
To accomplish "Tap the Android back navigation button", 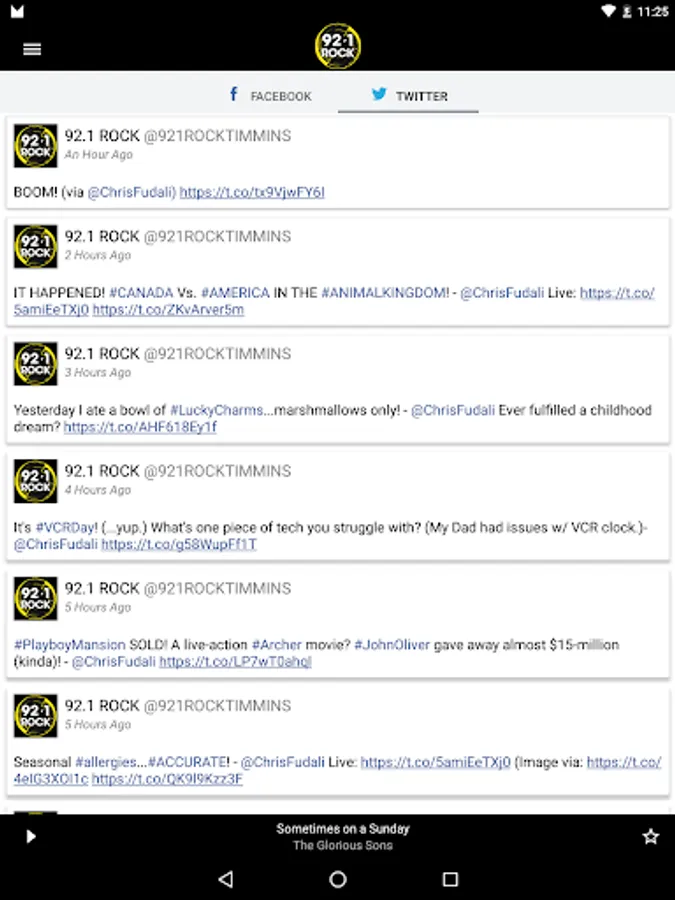I will tap(226, 879).
